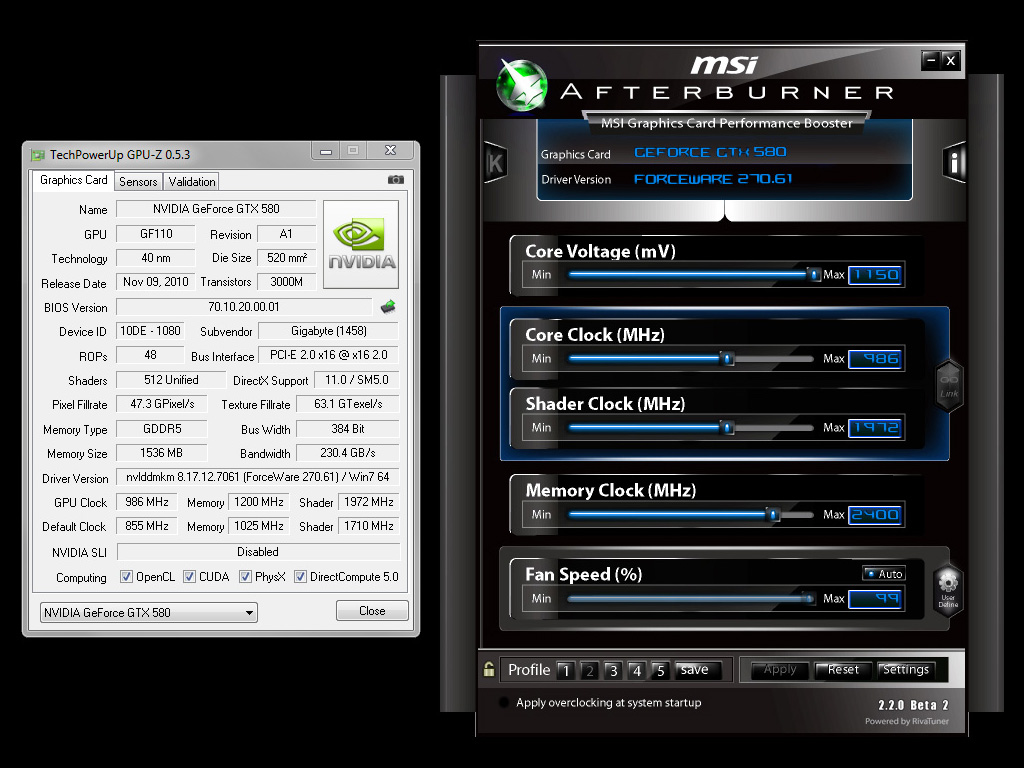1024x768 pixels.
Task: Toggle the DirectCompute 5.0 checkbox
Action: pyautogui.click(x=300, y=577)
